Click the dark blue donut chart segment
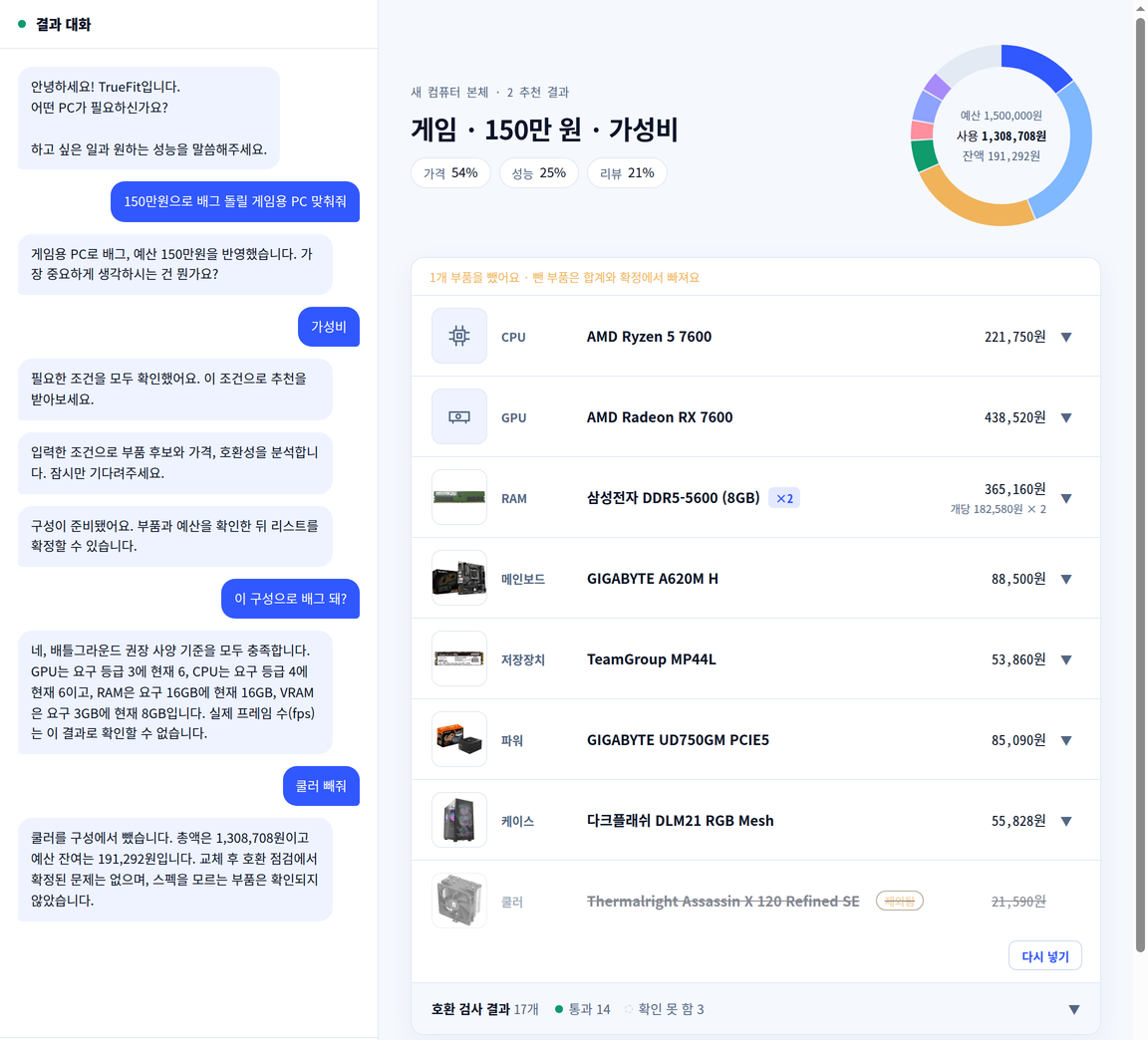The image size is (1148, 1040). coord(1036,65)
